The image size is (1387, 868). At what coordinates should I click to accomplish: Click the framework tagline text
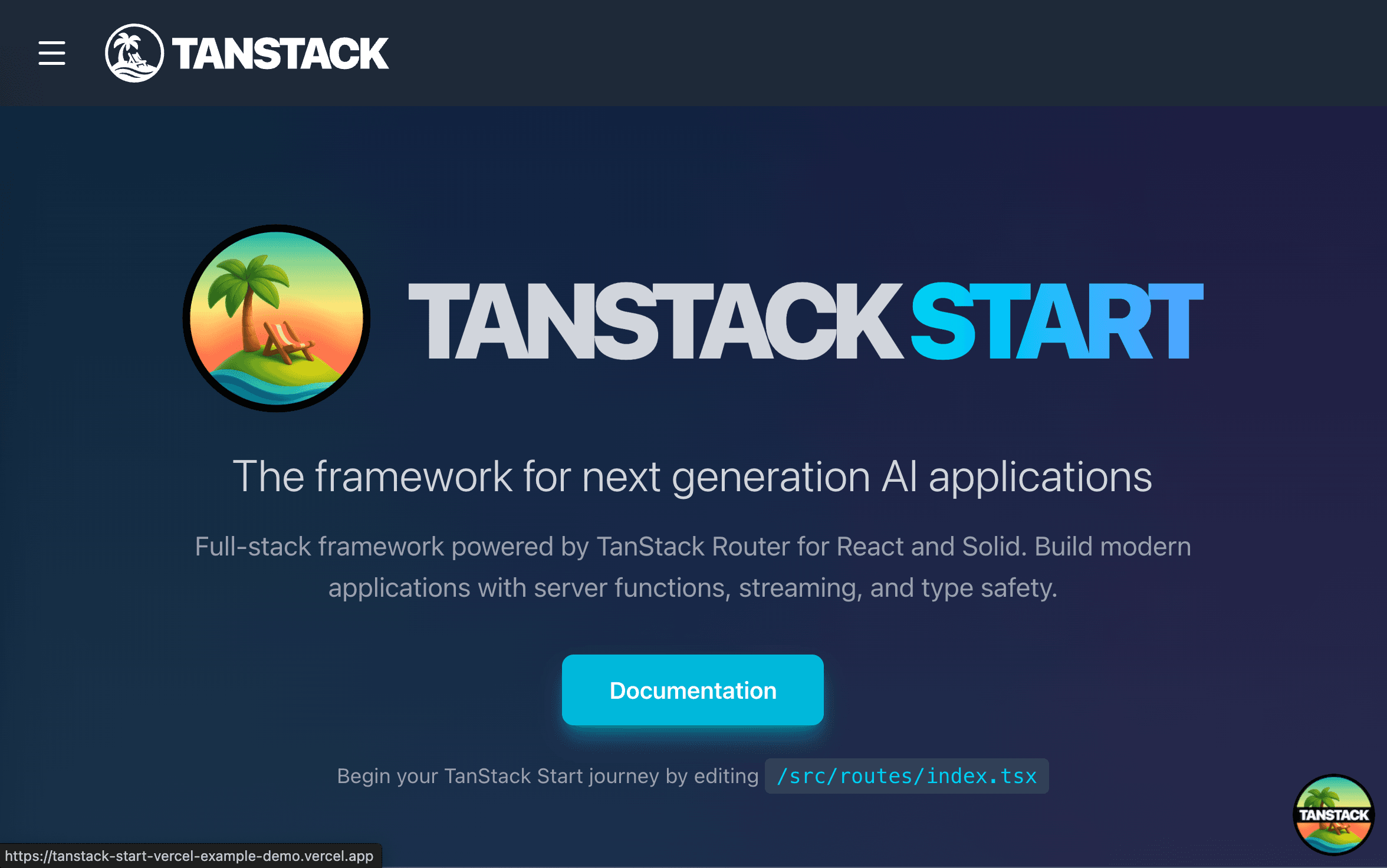click(693, 476)
